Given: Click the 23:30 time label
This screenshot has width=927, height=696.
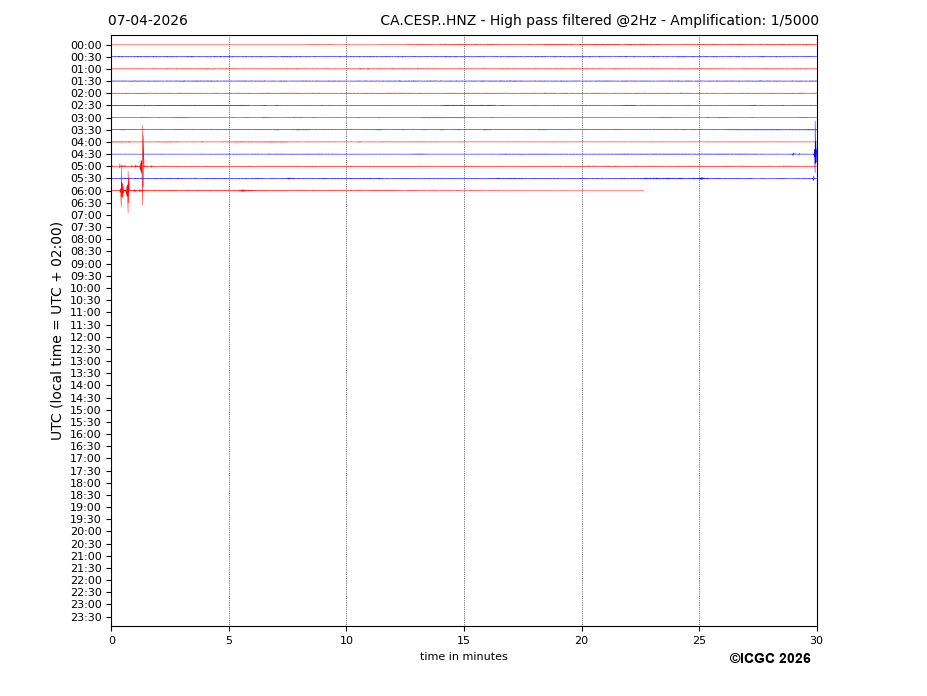Looking at the screenshot, I should coord(86,617).
